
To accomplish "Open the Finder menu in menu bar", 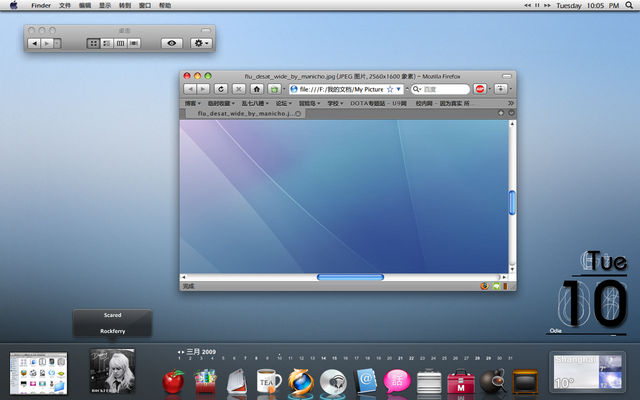I will pyautogui.click(x=40, y=5).
